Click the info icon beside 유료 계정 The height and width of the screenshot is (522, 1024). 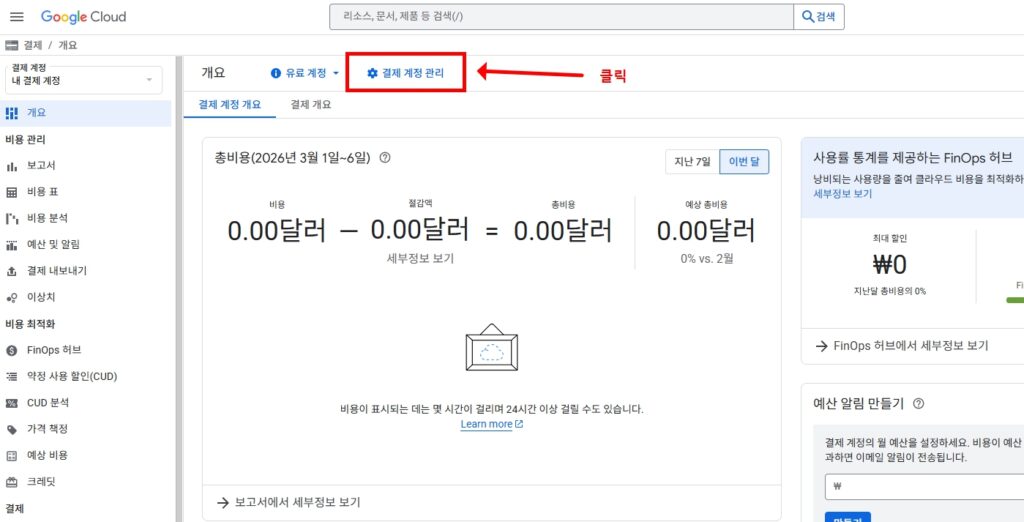coord(276,73)
